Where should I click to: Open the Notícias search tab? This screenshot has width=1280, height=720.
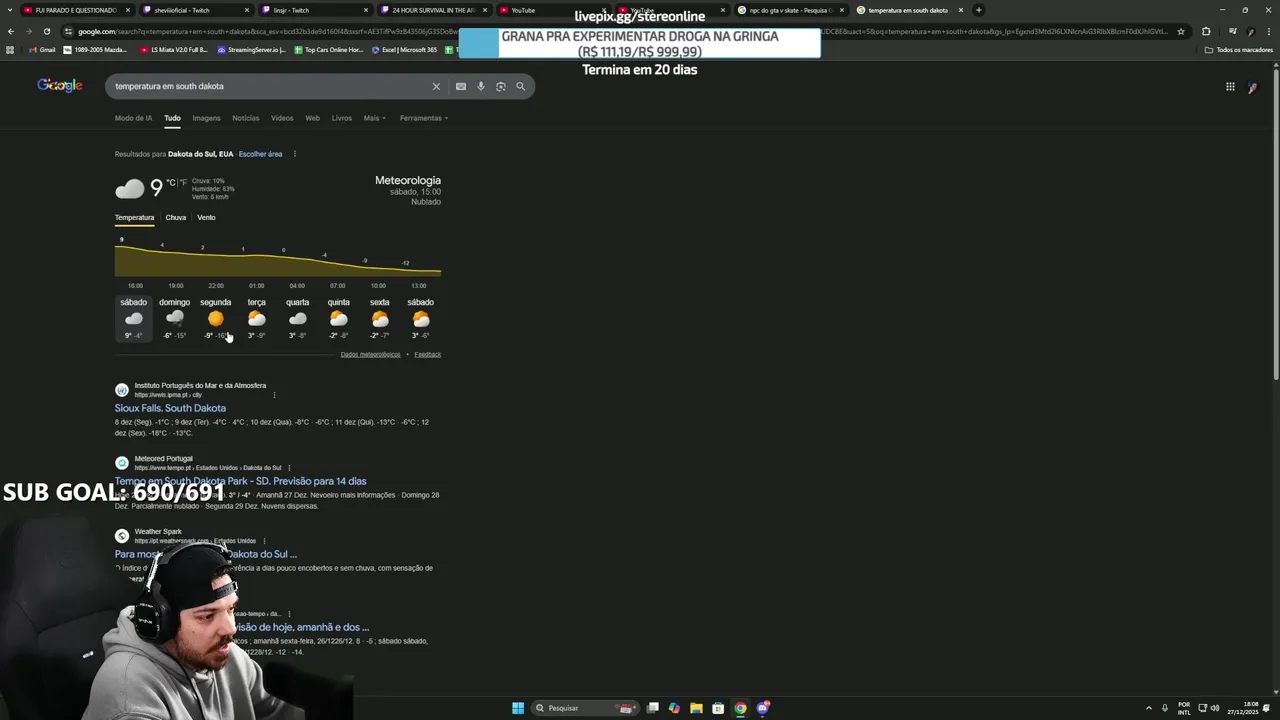tap(246, 118)
